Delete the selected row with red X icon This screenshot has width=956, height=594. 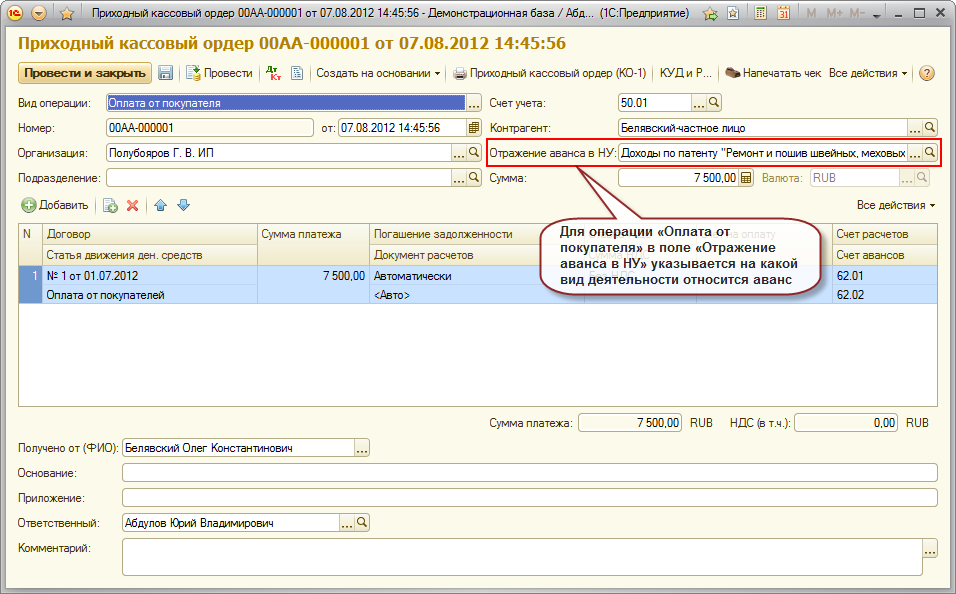pyautogui.click(x=132, y=205)
